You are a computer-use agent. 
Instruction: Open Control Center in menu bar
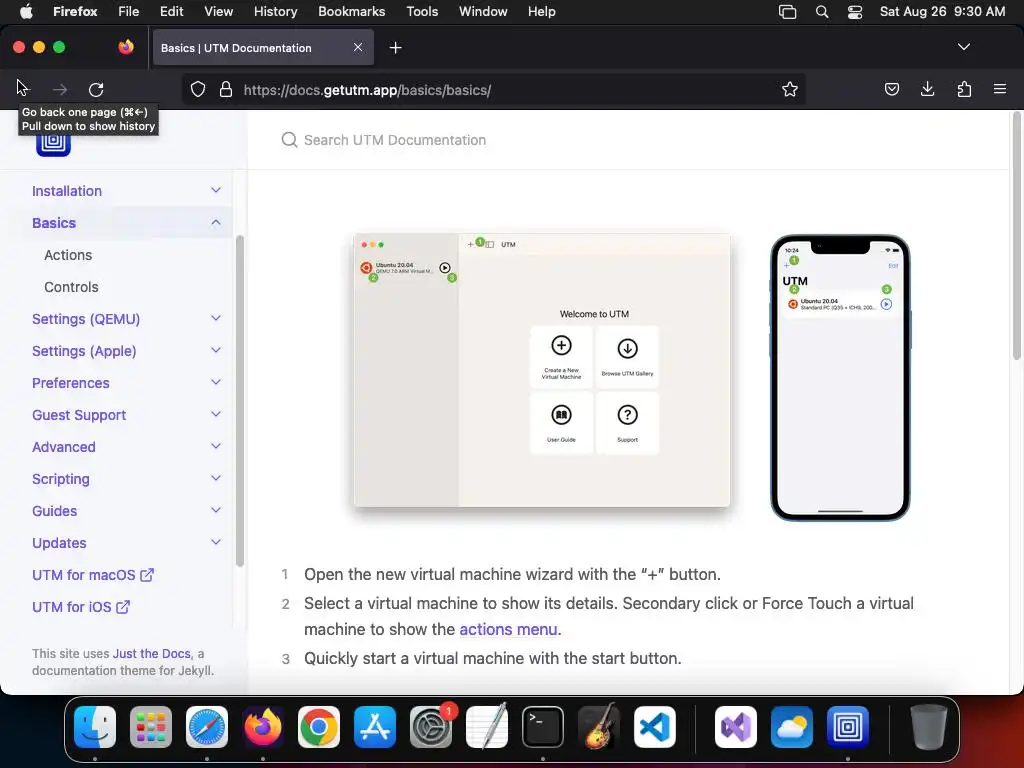pos(855,12)
